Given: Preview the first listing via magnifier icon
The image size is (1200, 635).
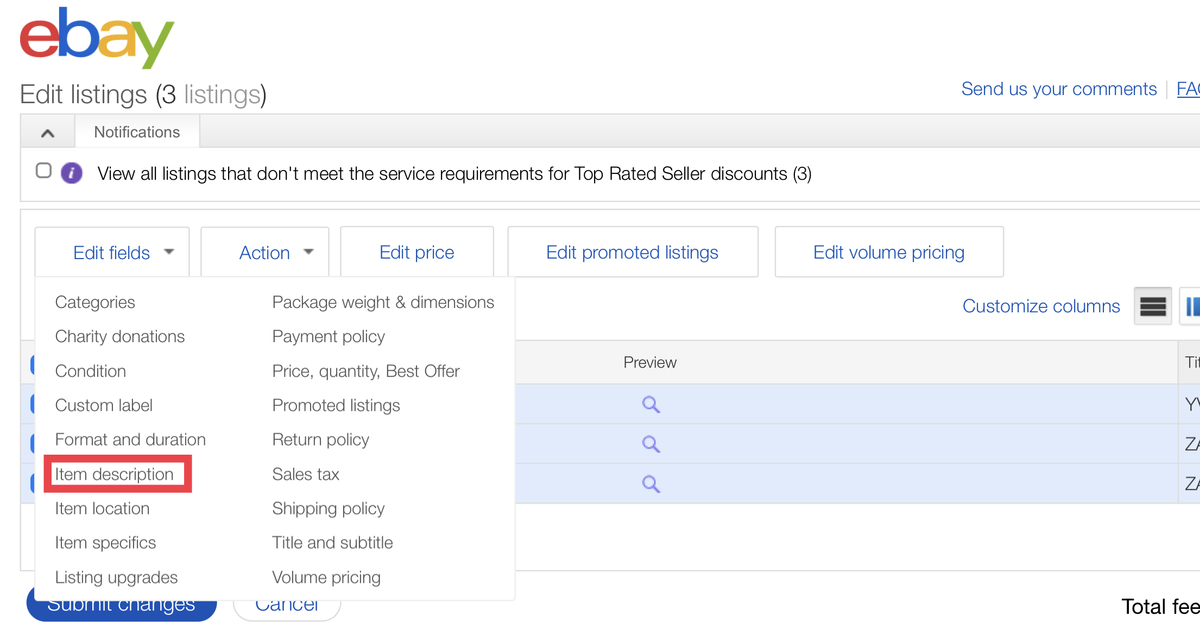Looking at the screenshot, I should [651, 405].
